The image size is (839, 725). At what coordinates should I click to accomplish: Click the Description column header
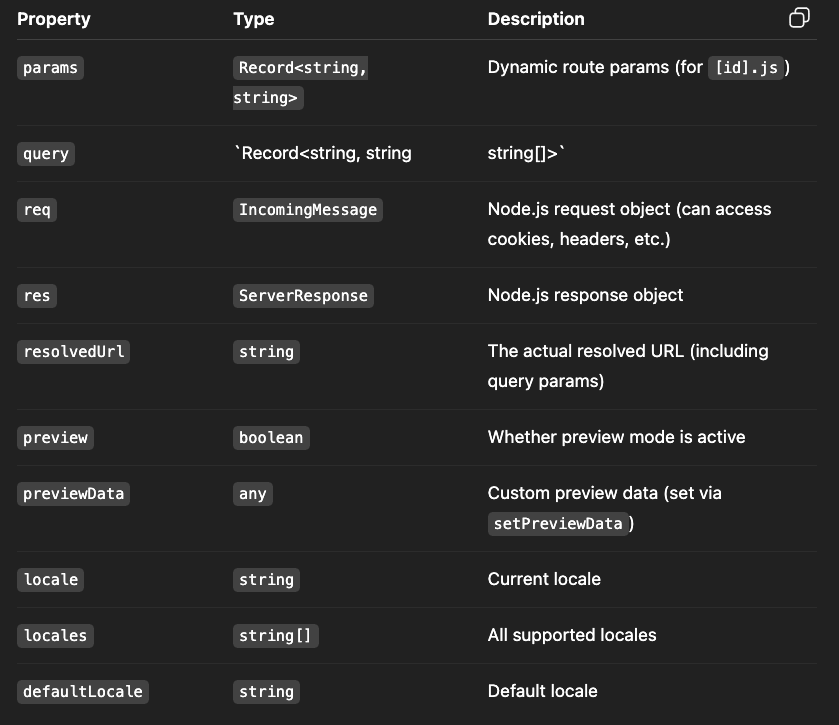coord(536,19)
